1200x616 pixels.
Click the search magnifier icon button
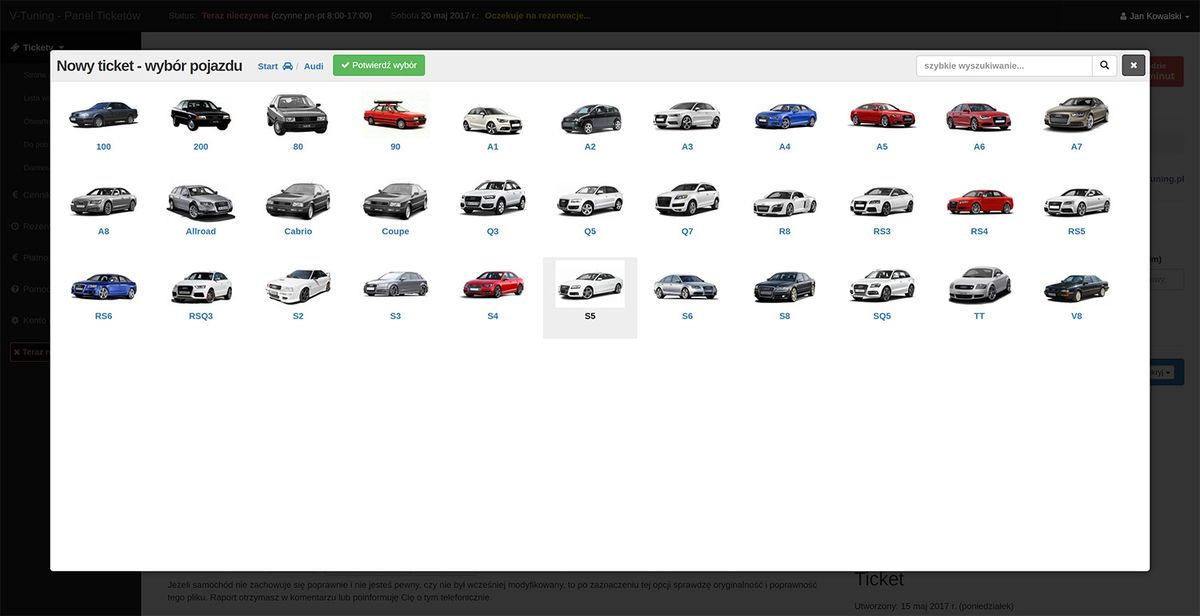tap(1105, 66)
